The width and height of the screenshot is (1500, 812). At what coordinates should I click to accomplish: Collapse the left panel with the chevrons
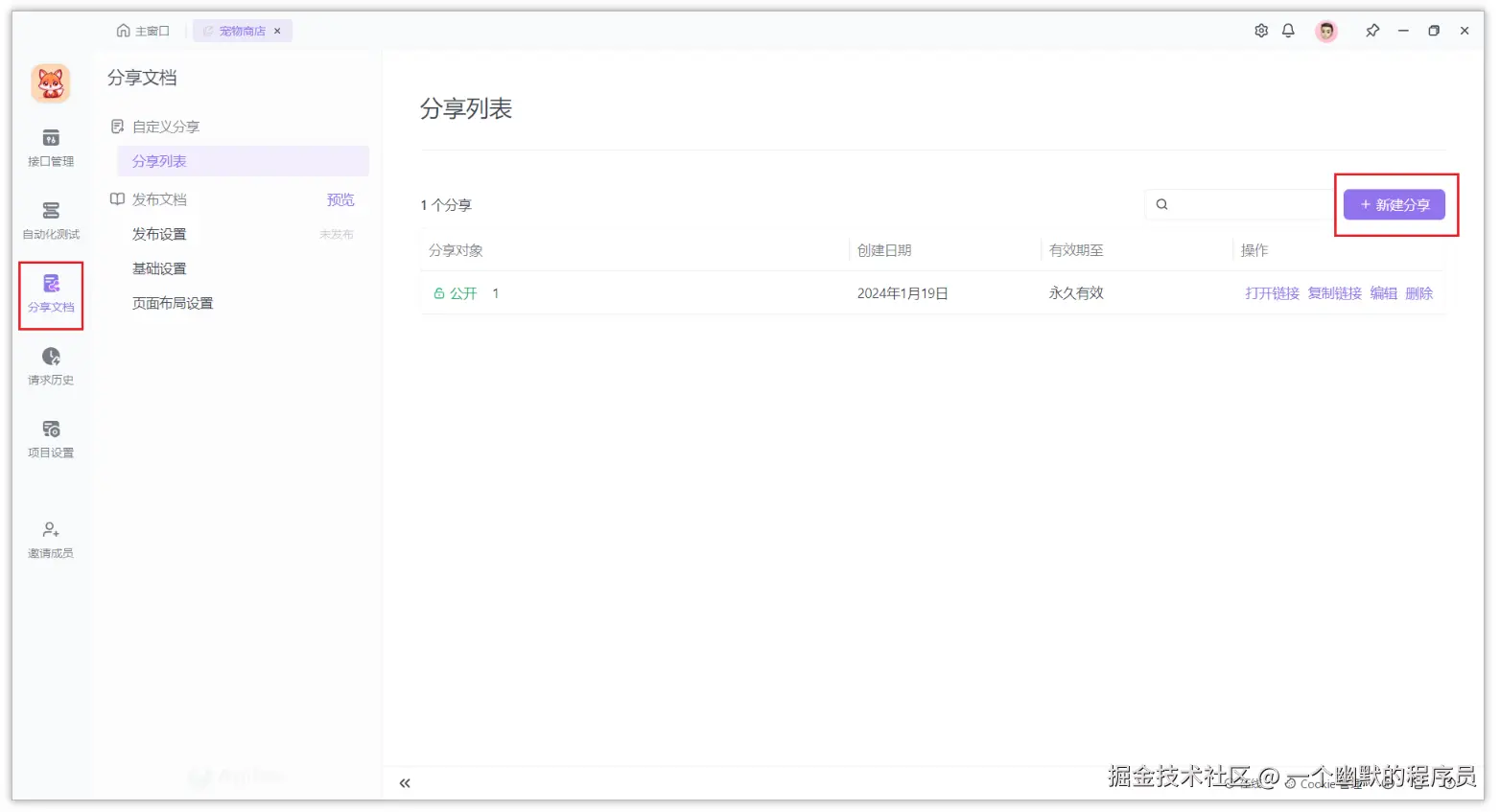click(x=404, y=782)
